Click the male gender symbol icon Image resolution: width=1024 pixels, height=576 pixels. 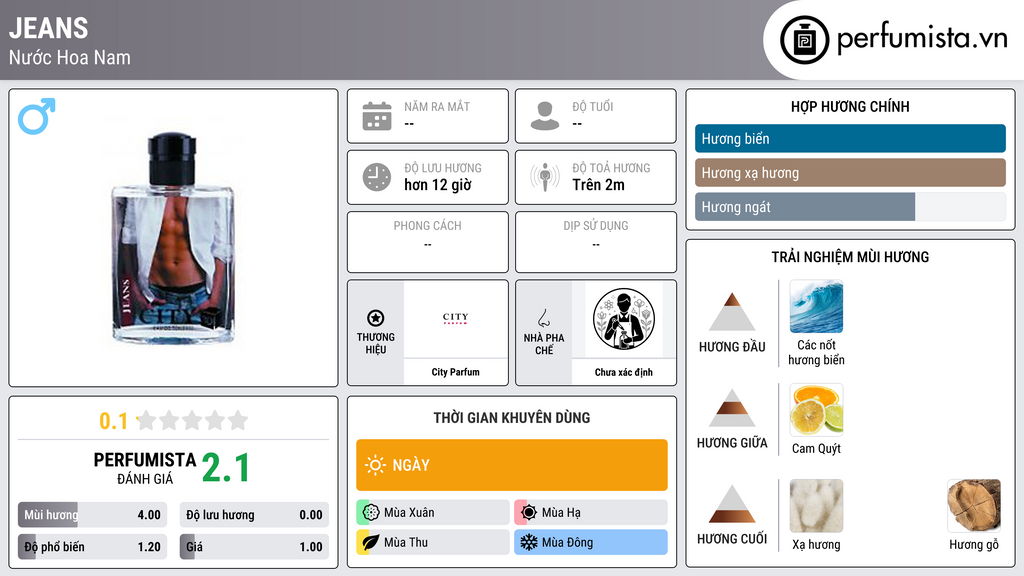(x=37, y=116)
